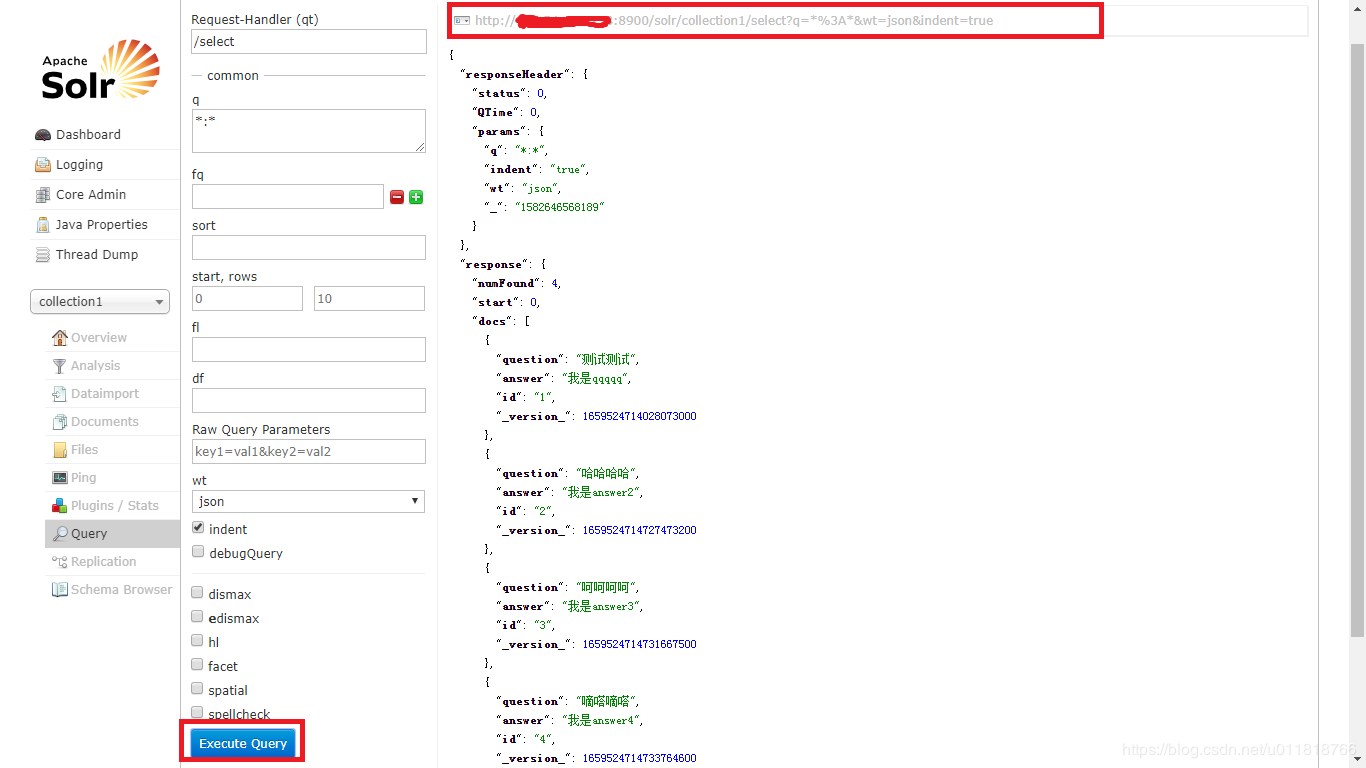Enable the debugQuery checkbox
Screen dimensions: 1366x768
(198, 552)
